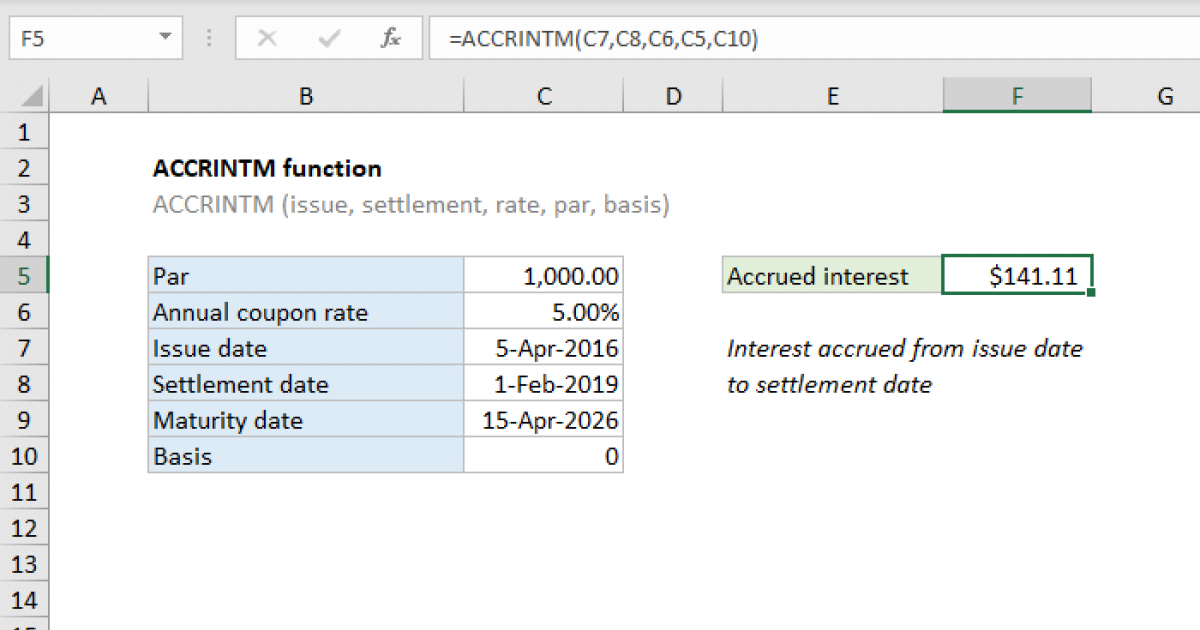The image size is (1200, 630).
Task: Confirm the entry with the check mark icon
Action: (x=327, y=38)
